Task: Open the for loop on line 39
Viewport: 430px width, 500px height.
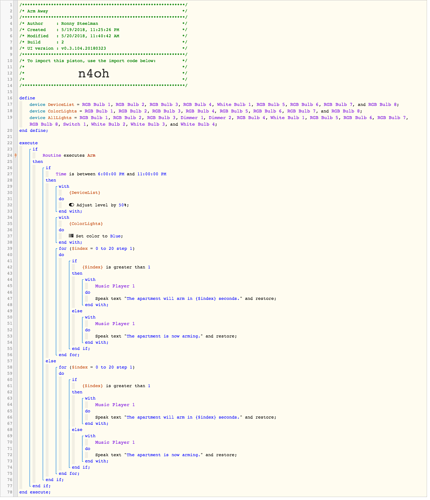Action: pos(97,249)
